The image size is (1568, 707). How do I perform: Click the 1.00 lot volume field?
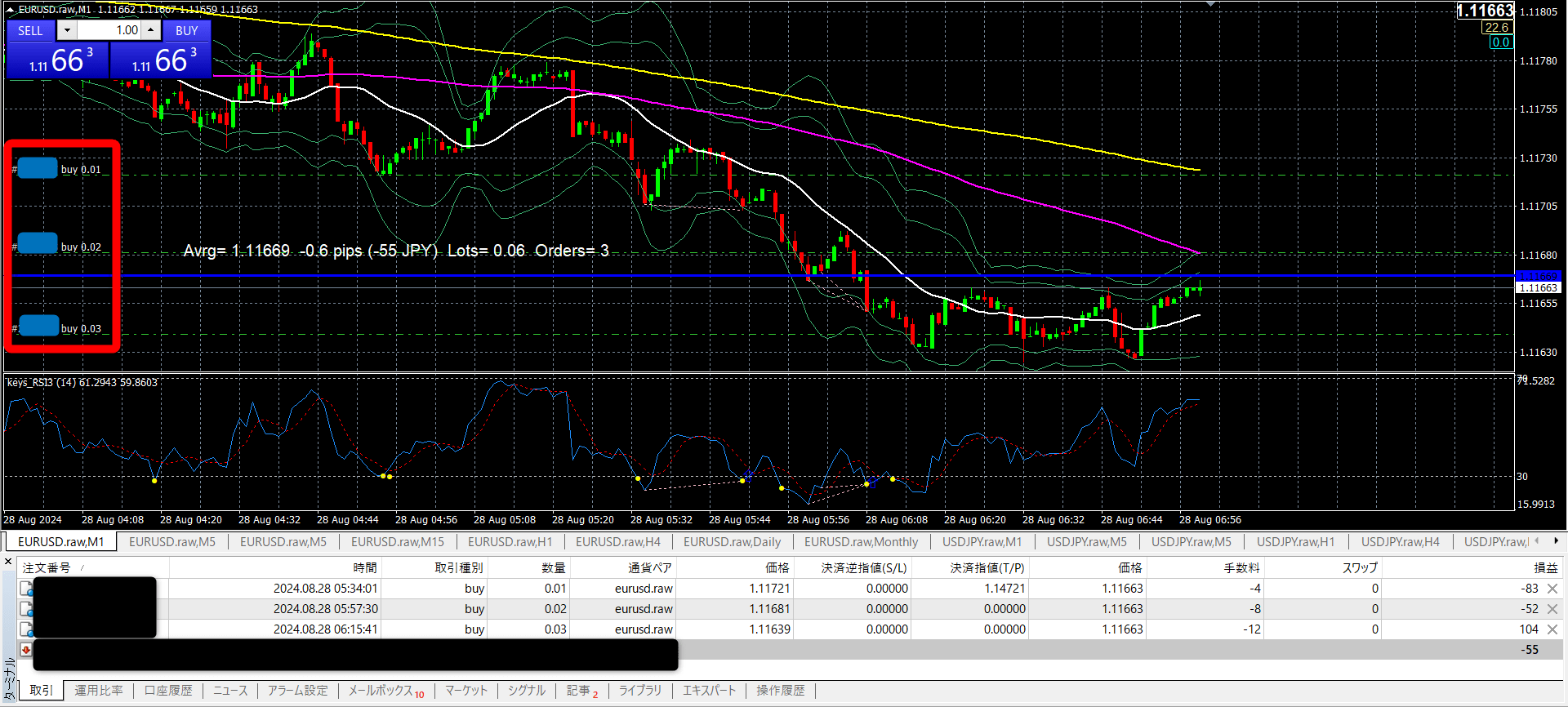pyautogui.click(x=109, y=30)
